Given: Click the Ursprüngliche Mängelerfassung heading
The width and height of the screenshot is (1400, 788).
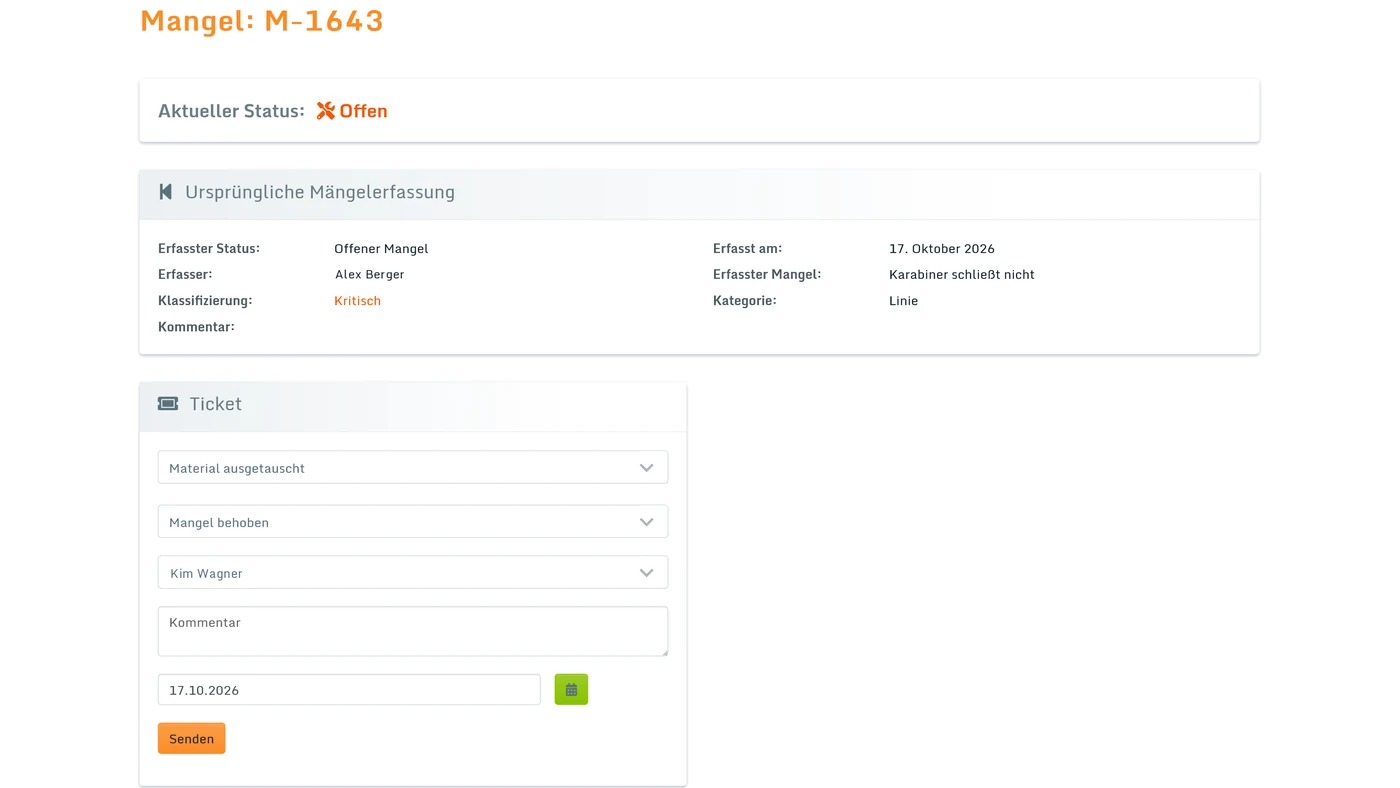Looking at the screenshot, I should click(320, 192).
